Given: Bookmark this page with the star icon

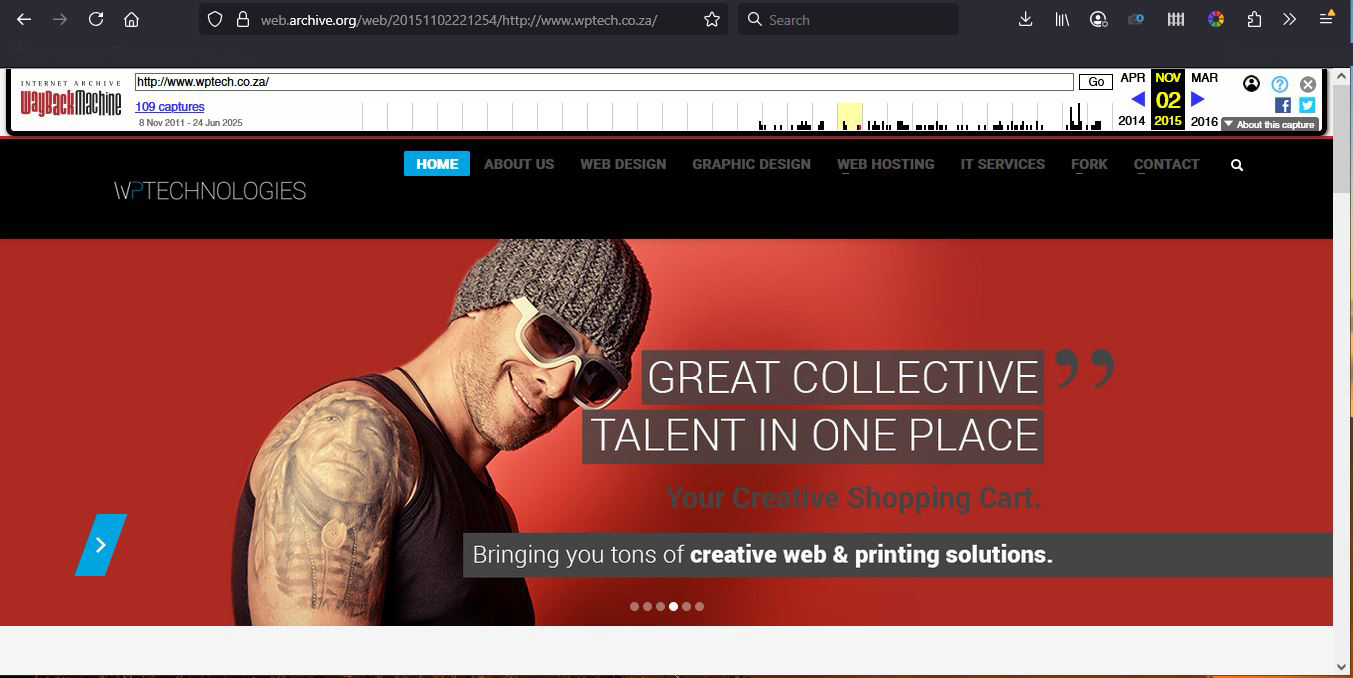Looking at the screenshot, I should [712, 19].
